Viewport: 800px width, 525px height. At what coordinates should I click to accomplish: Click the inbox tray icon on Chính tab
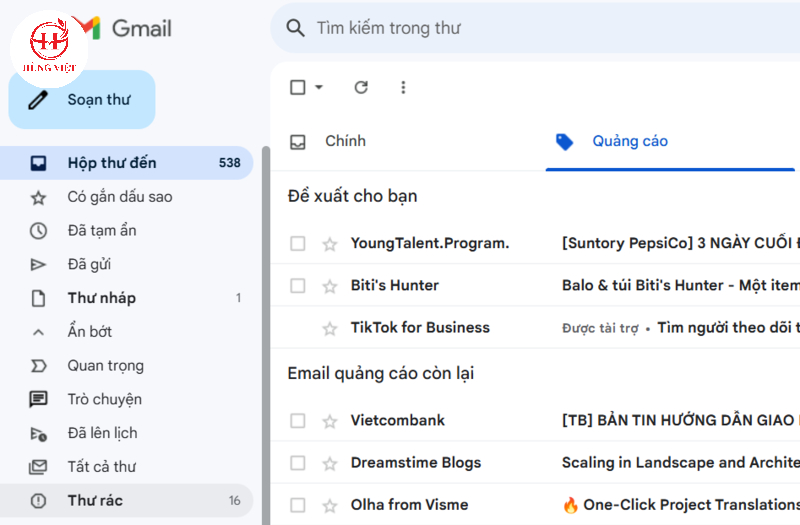click(x=297, y=142)
